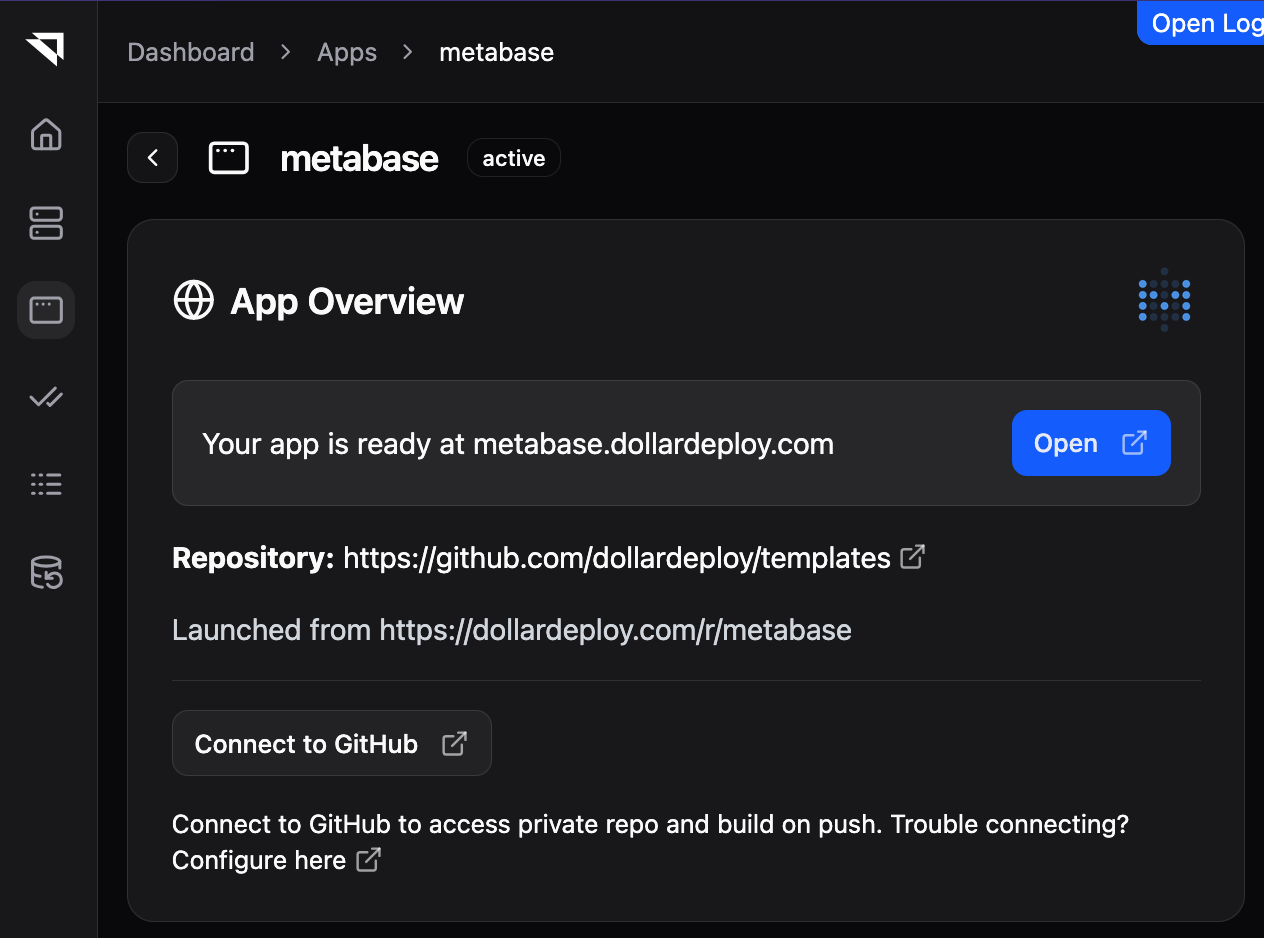Click the App Overview heading
The width and height of the screenshot is (1264, 938).
pos(347,301)
